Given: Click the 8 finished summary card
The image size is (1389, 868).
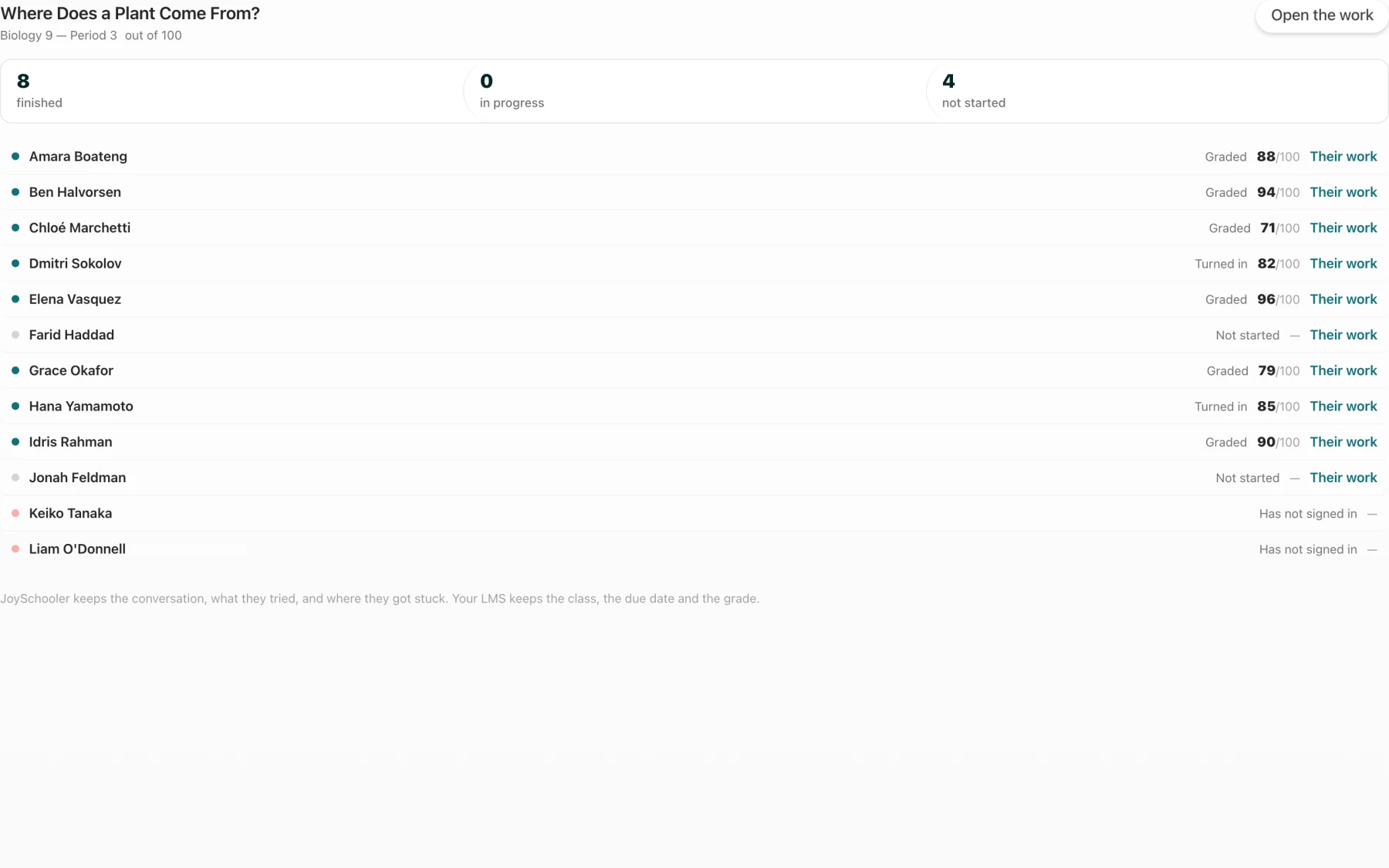Looking at the screenshot, I should tap(231, 91).
